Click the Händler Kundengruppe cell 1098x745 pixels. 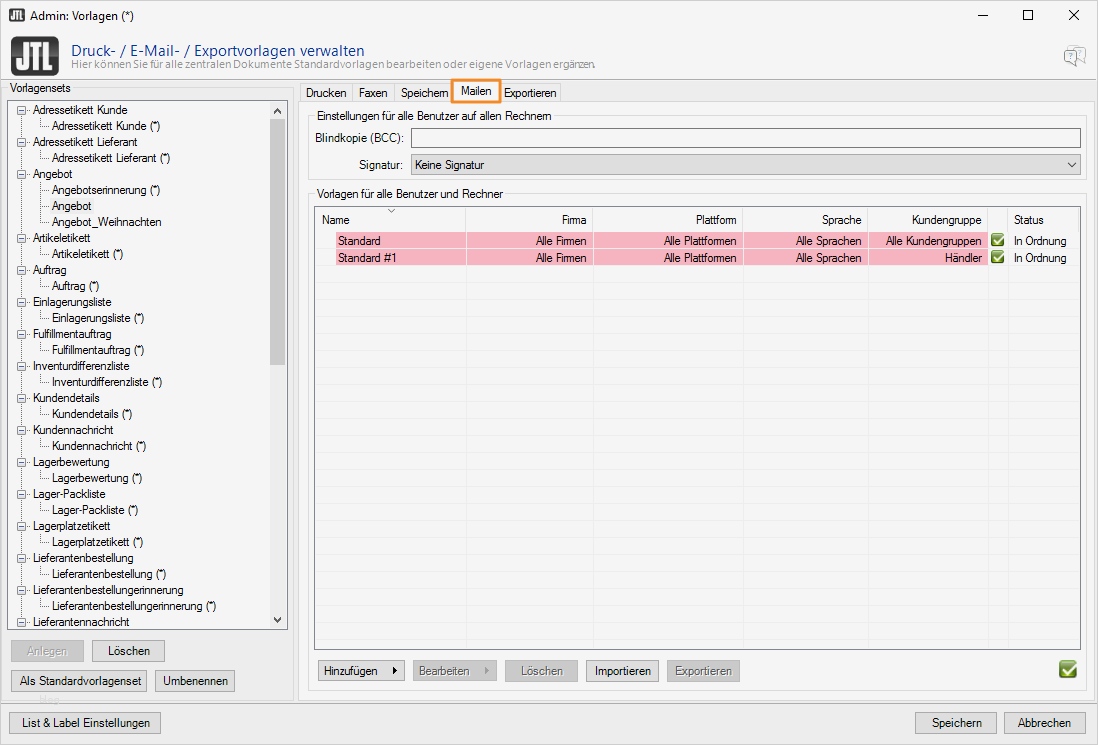(928, 258)
